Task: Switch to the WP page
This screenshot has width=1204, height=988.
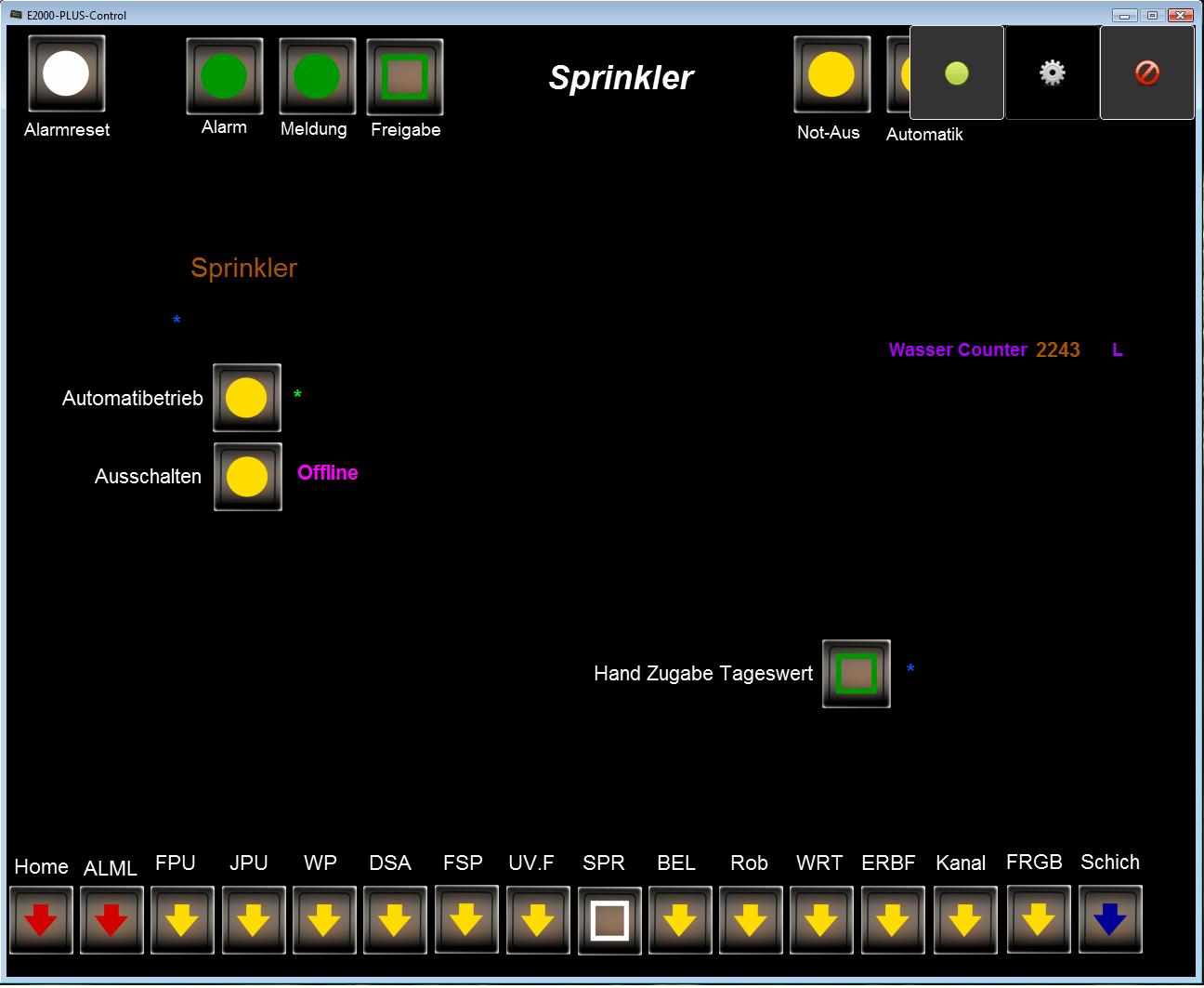Action: point(323,920)
